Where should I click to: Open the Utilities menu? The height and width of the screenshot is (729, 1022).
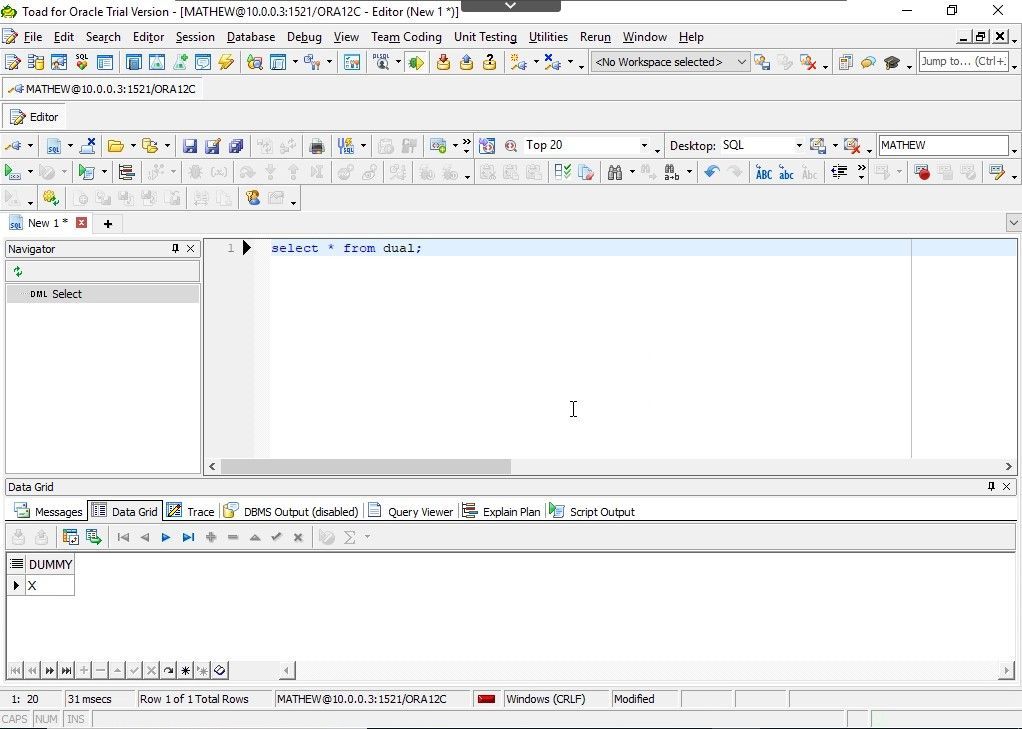[548, 37]
